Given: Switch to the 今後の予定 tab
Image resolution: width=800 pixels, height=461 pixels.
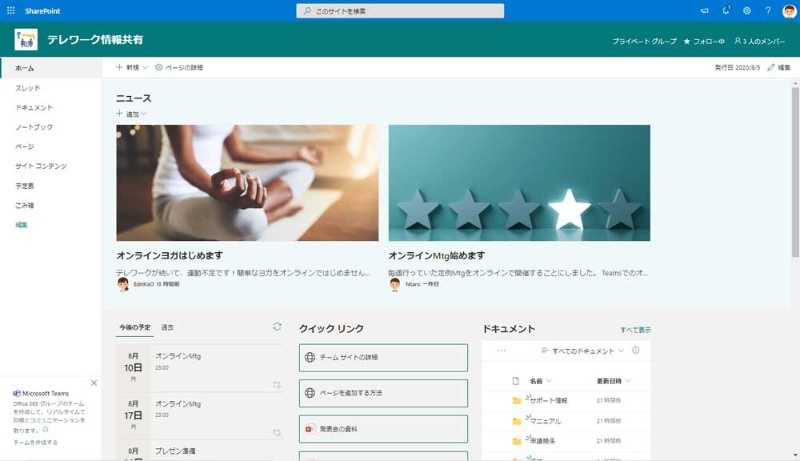Looking at the screenshot, I should pyautogui.click(x=135, y=327).
